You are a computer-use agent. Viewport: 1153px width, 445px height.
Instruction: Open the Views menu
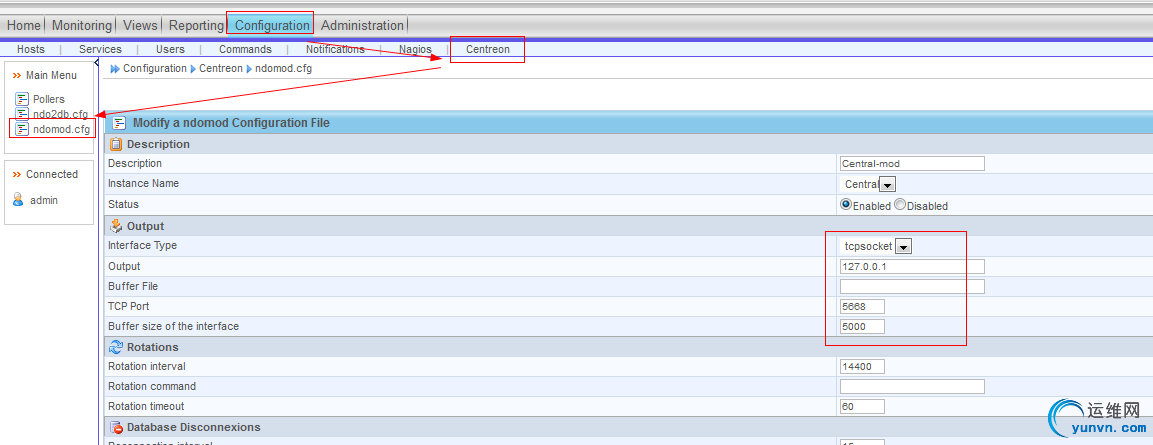click(140, 25)
